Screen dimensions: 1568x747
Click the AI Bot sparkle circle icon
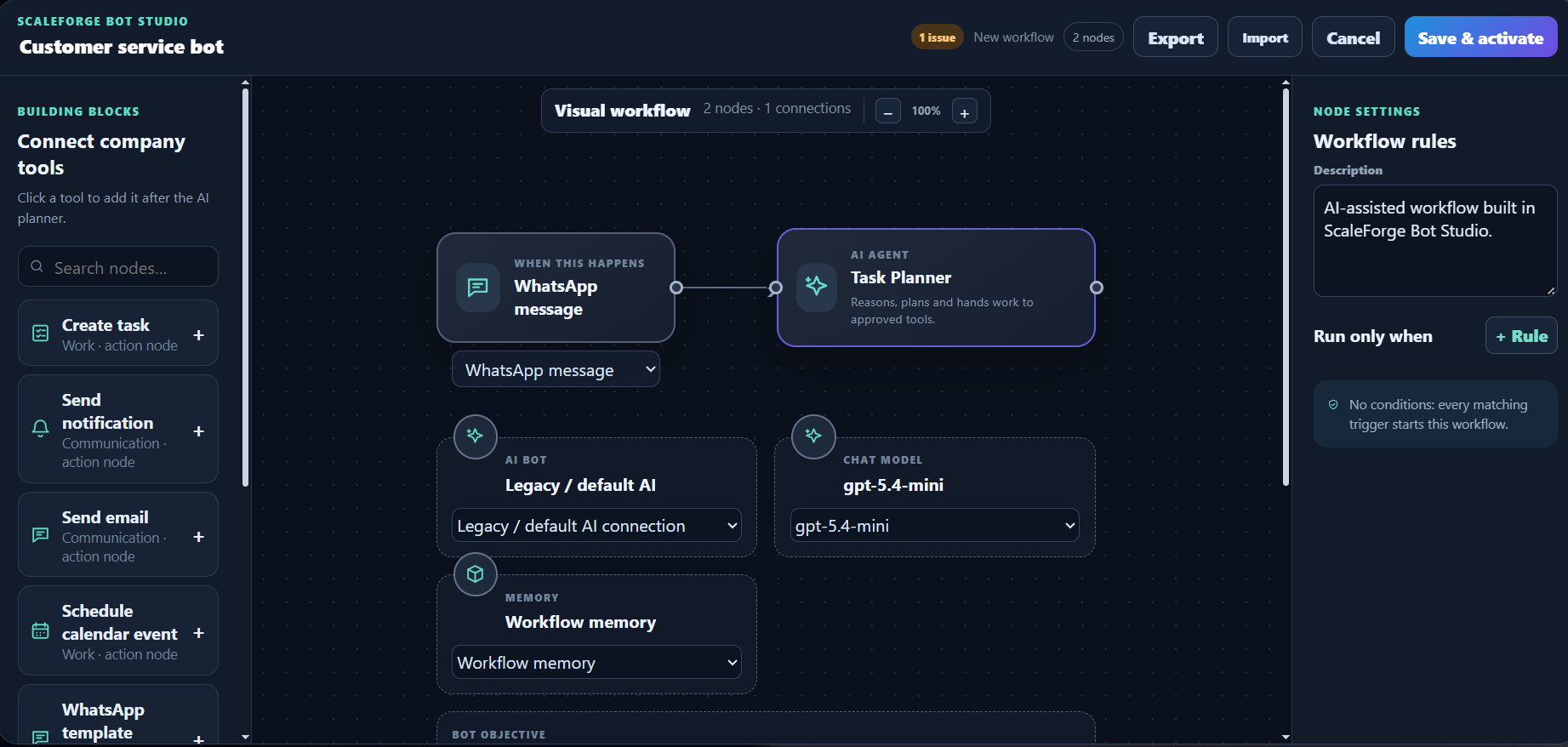pyautogui.click(x=475, y=436)
